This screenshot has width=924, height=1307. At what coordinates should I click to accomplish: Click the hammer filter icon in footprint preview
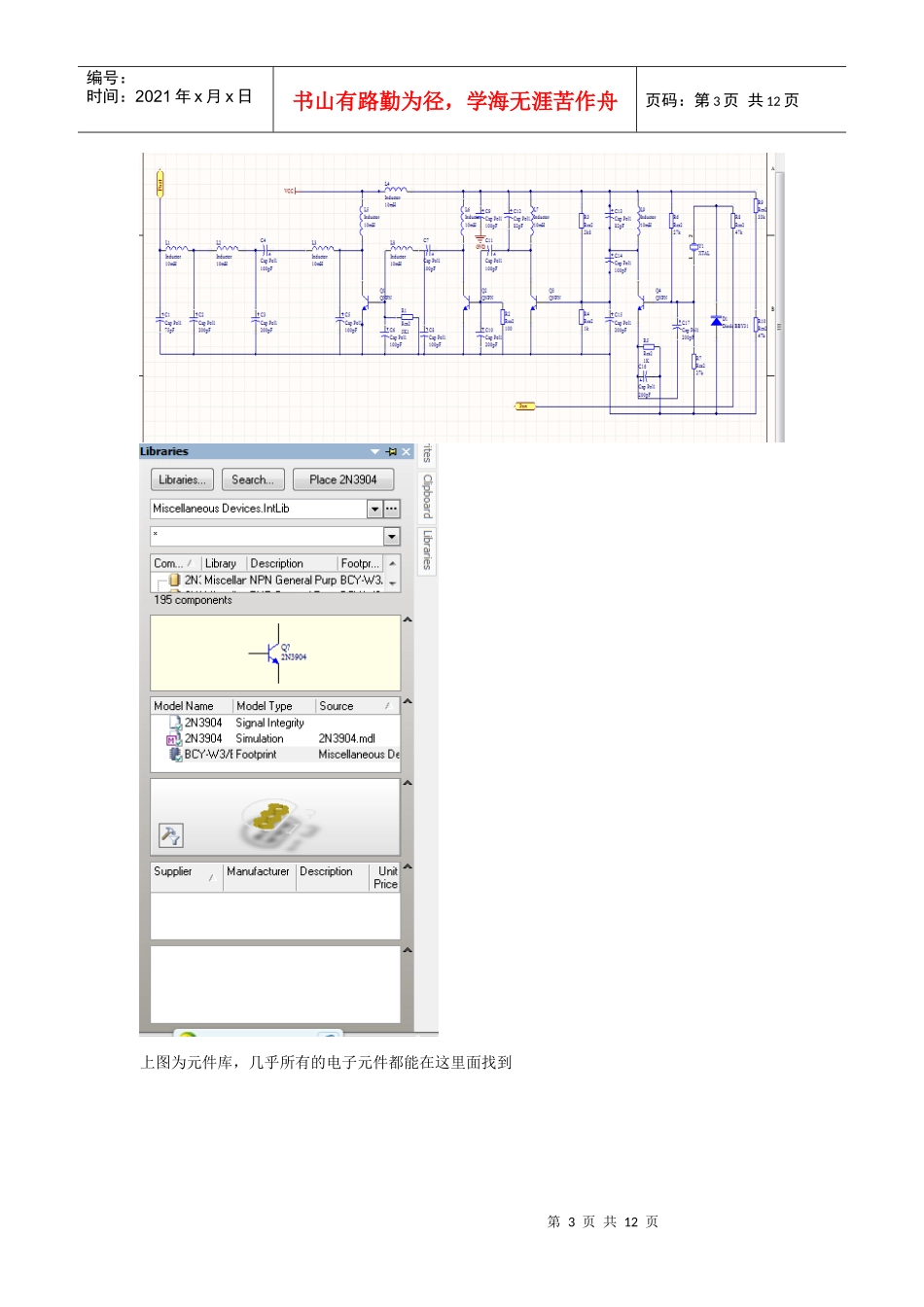pyautogui.click(x=170, y=835)
